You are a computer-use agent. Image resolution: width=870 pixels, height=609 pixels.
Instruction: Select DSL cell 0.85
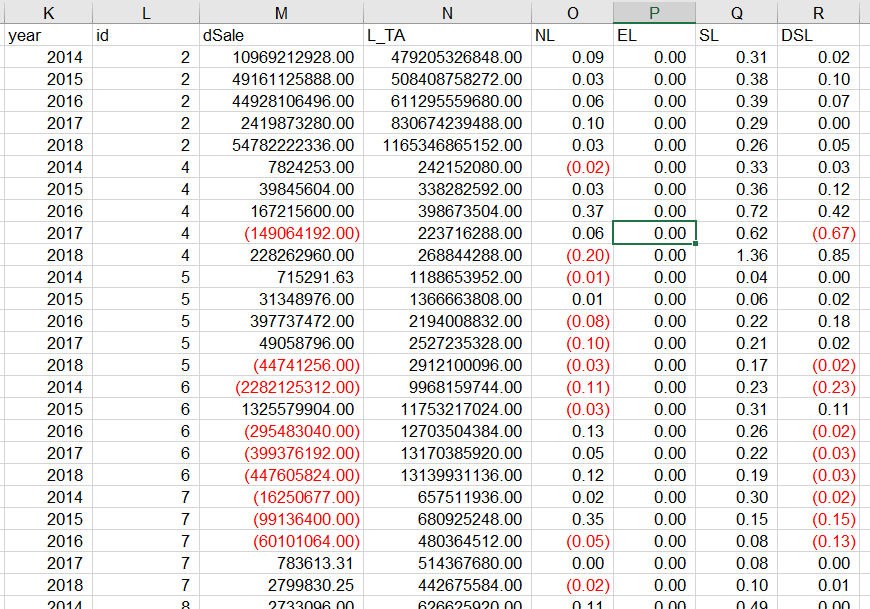[x=818, y=255]
